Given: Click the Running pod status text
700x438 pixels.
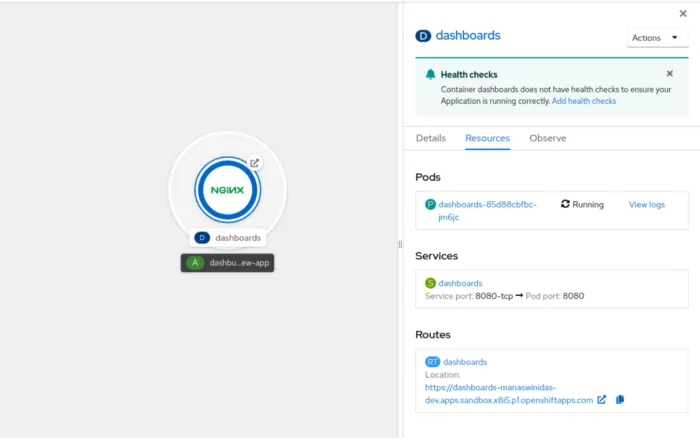Looking at the screenshot, I should [x=588, y=204].
